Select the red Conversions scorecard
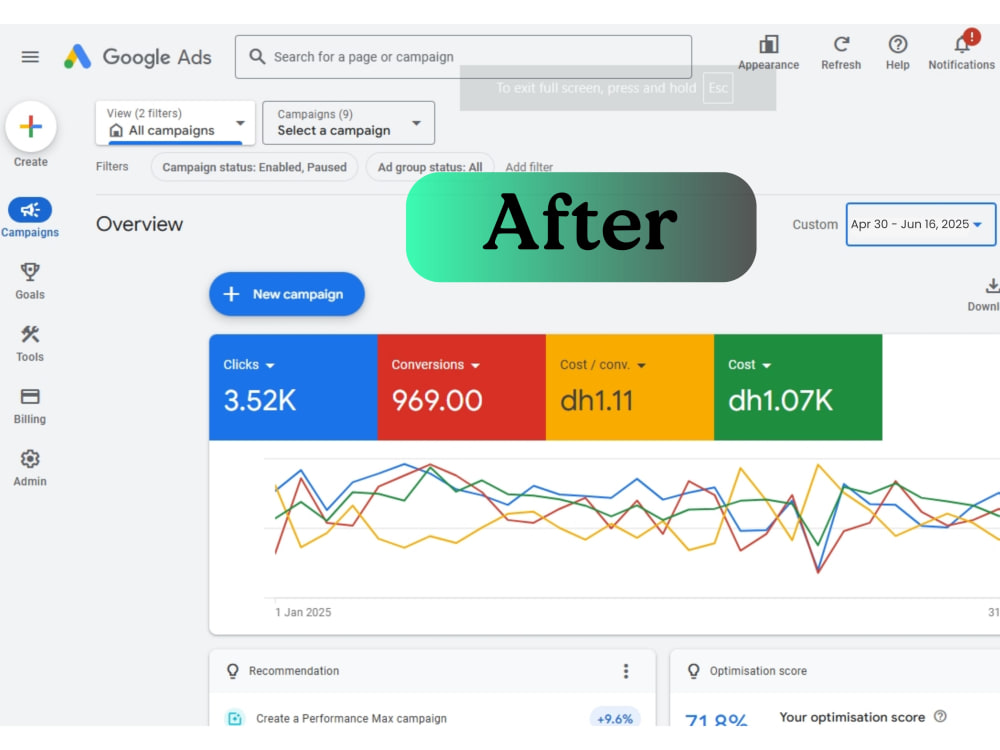 click(x=462, y=387)
